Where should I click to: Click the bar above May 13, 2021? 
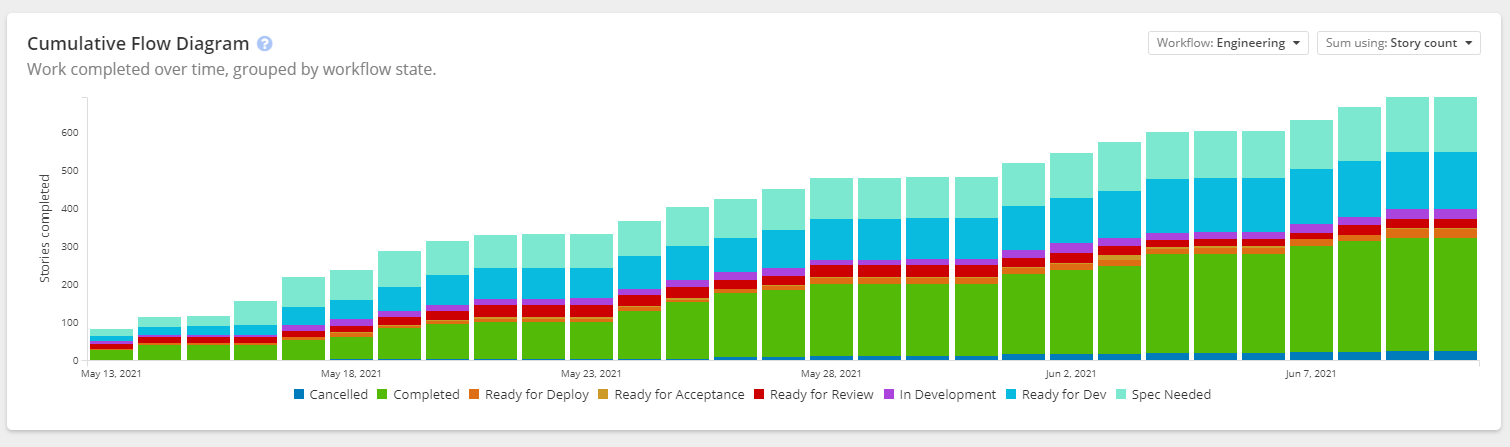(x=111, y=344)
